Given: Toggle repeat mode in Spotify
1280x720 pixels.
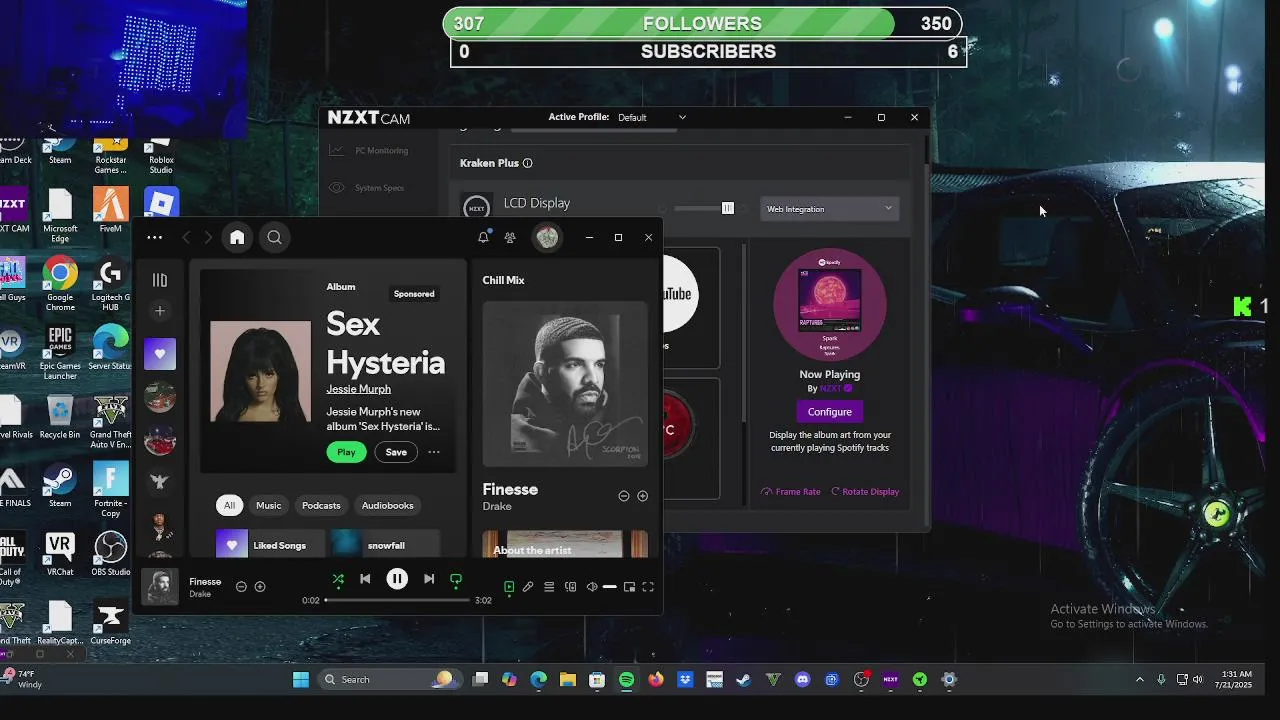Looking at the screenshot, I should pos(456,579).
